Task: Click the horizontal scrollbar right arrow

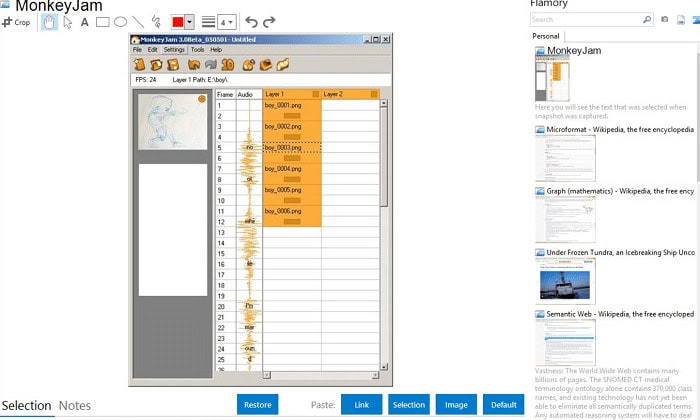Action: 375,375
